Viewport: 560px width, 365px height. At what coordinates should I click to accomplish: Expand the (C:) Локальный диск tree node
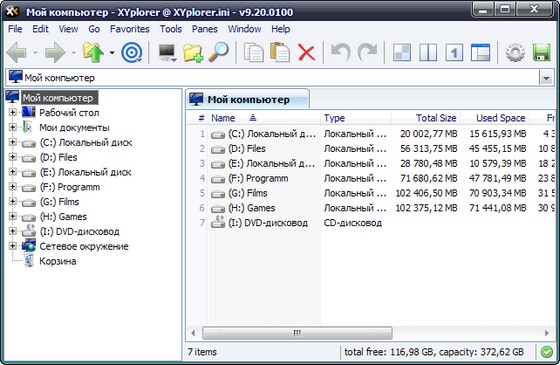click(12, 142)
